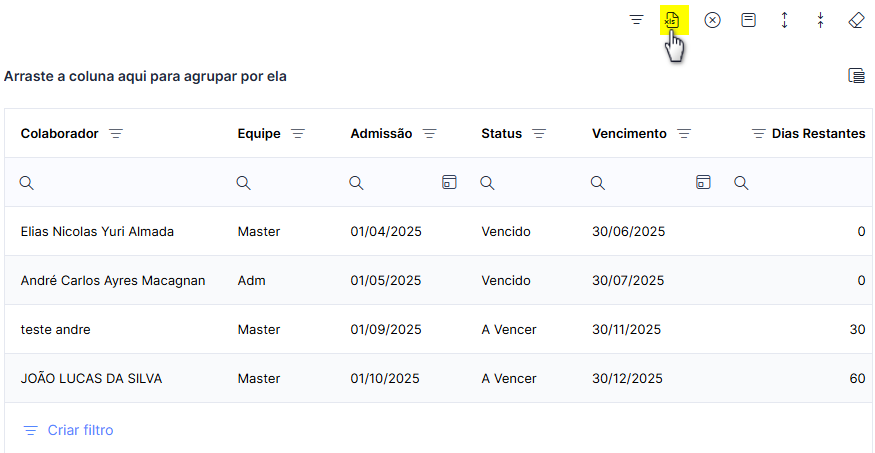This screenshot has width=875, height=453.
Task: Sort by the Vencimento column header
Action: [x=629, y=134]
